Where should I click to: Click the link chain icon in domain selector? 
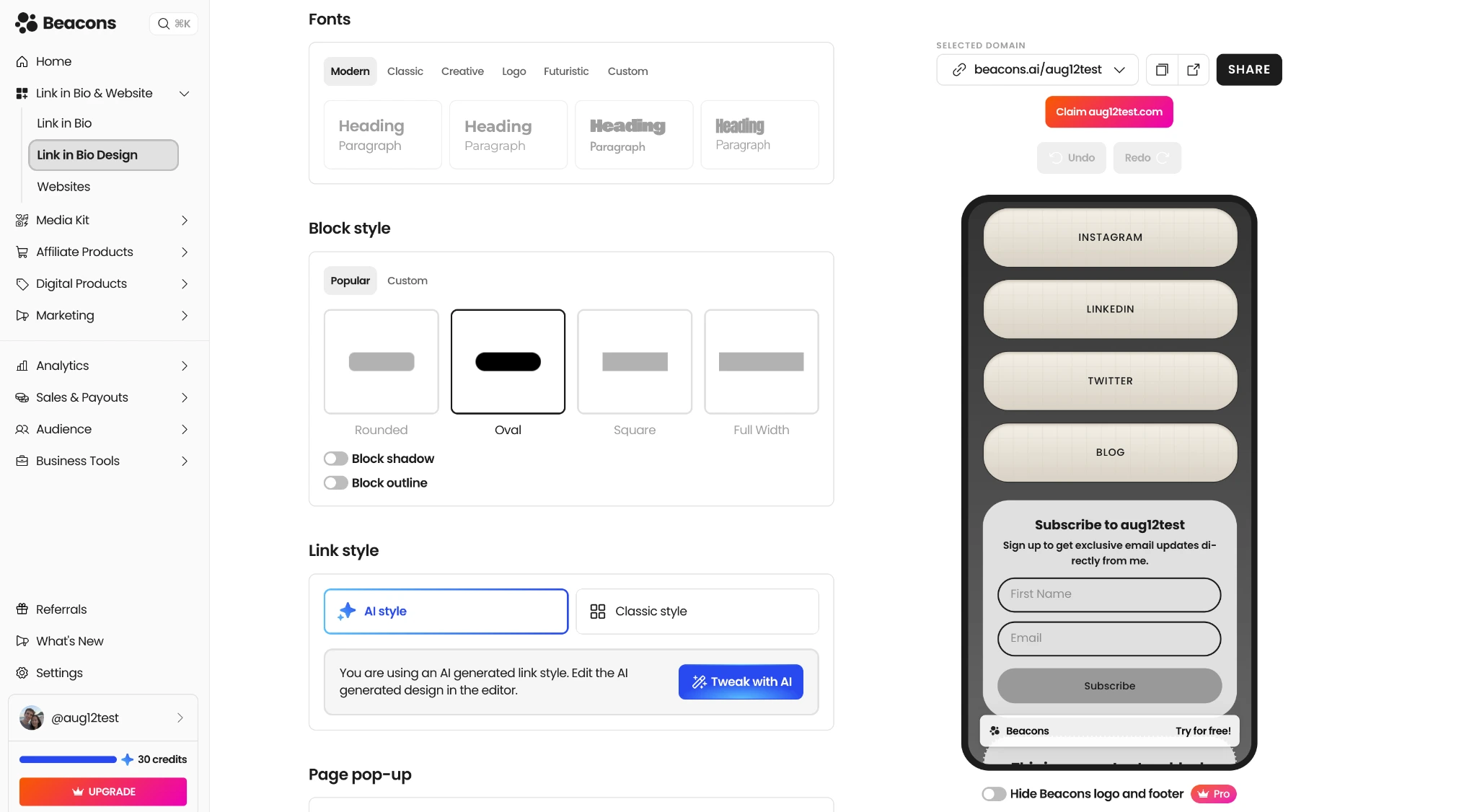(959, 69)
